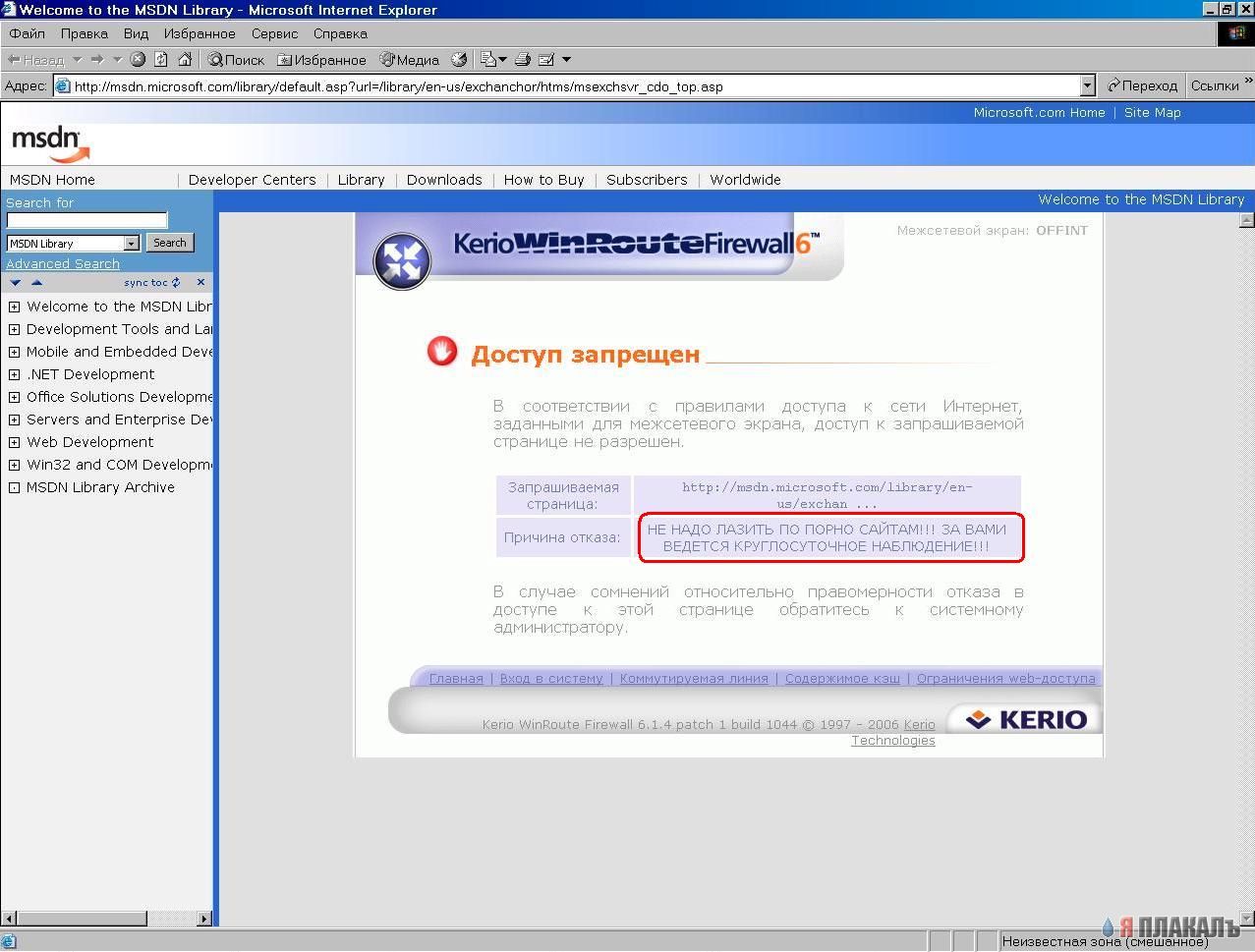The height and width of the screenshot is (952, 1255).
Task: Expand Office Solutions Development node
Action: point(15,397)
